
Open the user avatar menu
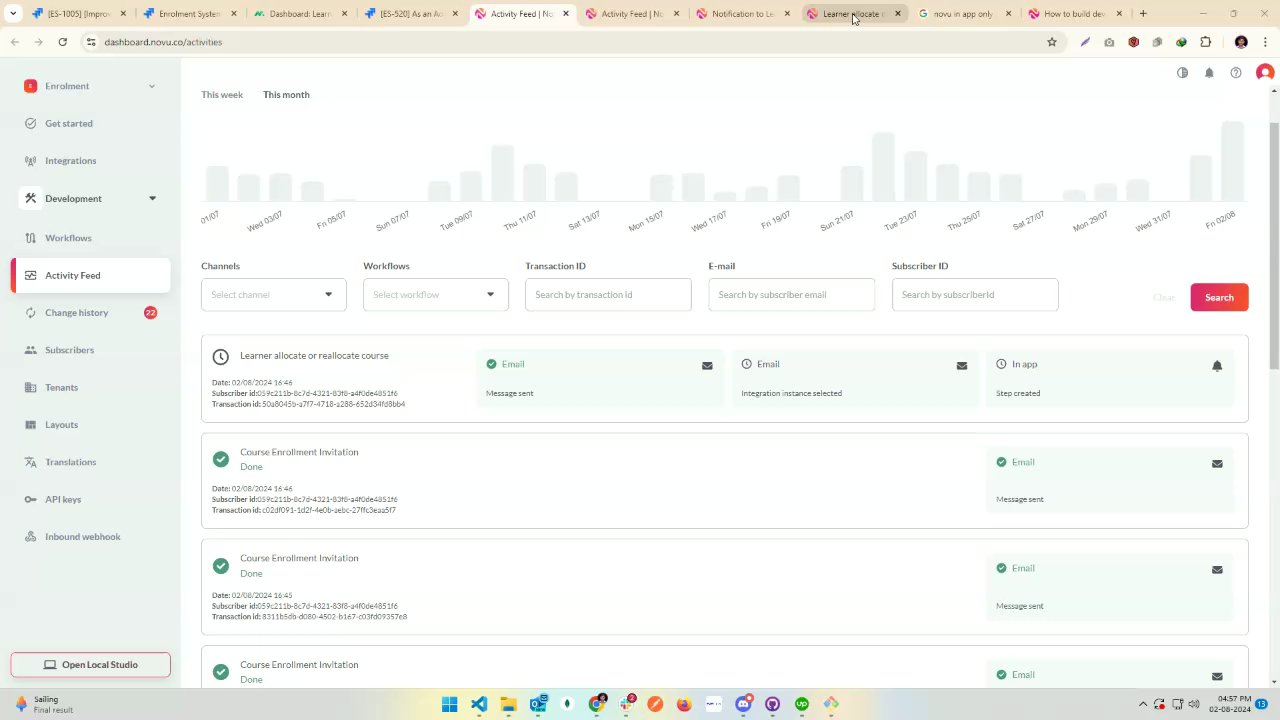tap(1265, 73)
